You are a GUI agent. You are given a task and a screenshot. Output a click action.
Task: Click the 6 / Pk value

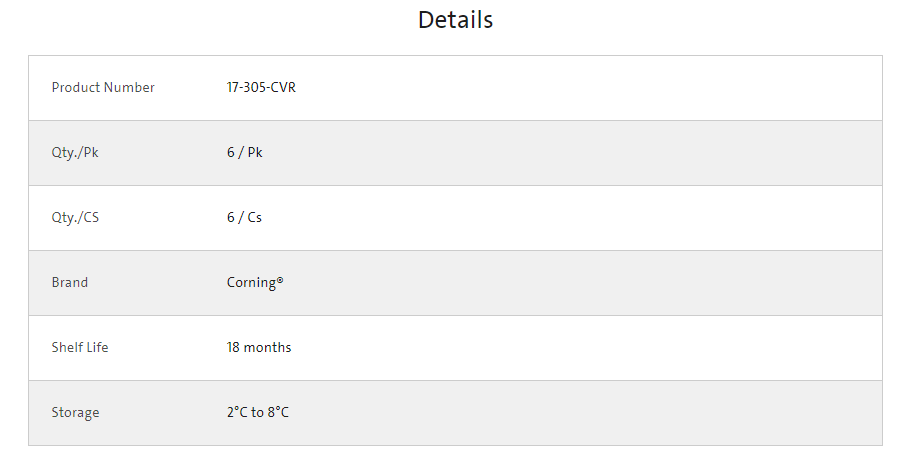(x=245, y=153)
